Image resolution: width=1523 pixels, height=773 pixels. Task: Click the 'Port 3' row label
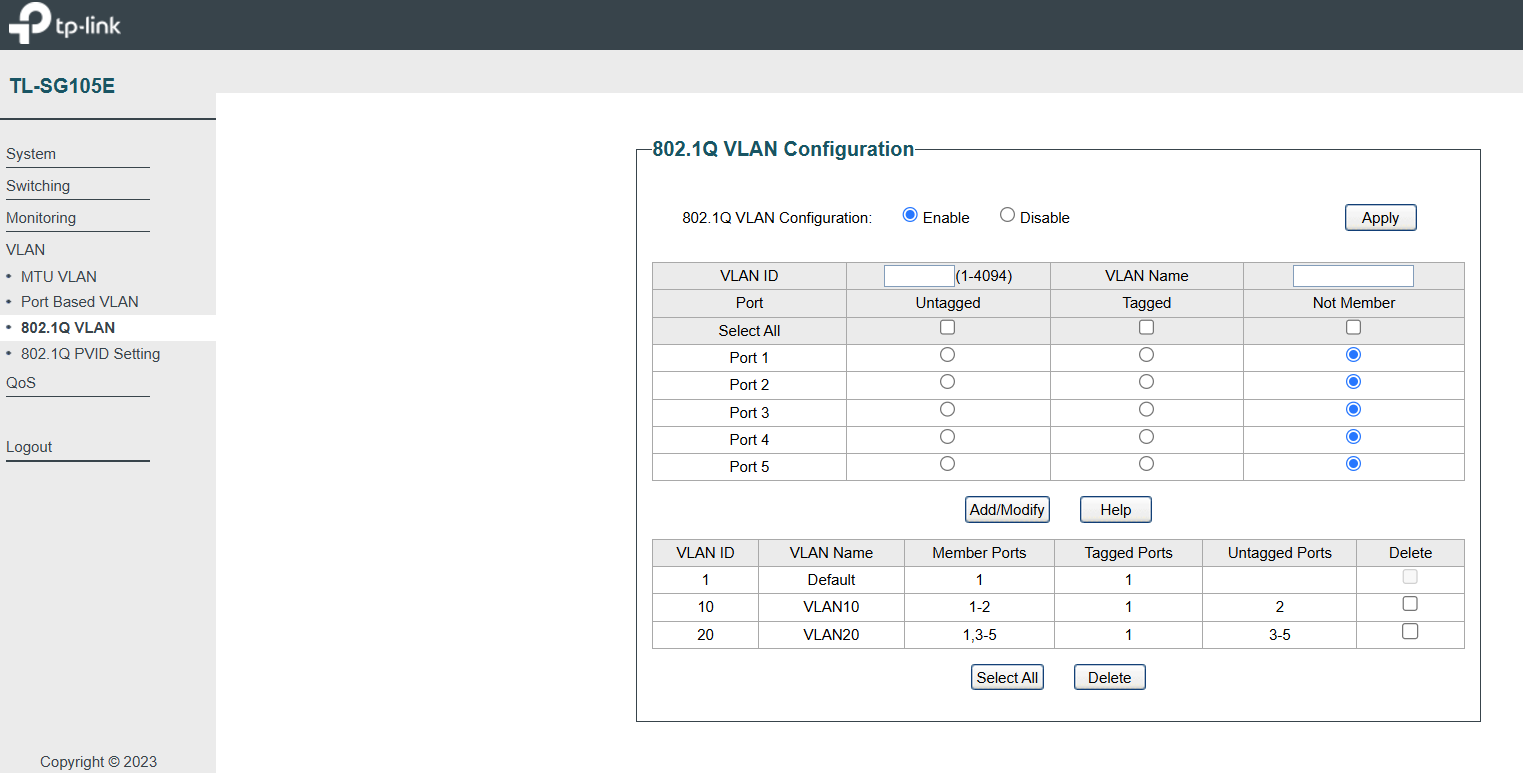749,412
